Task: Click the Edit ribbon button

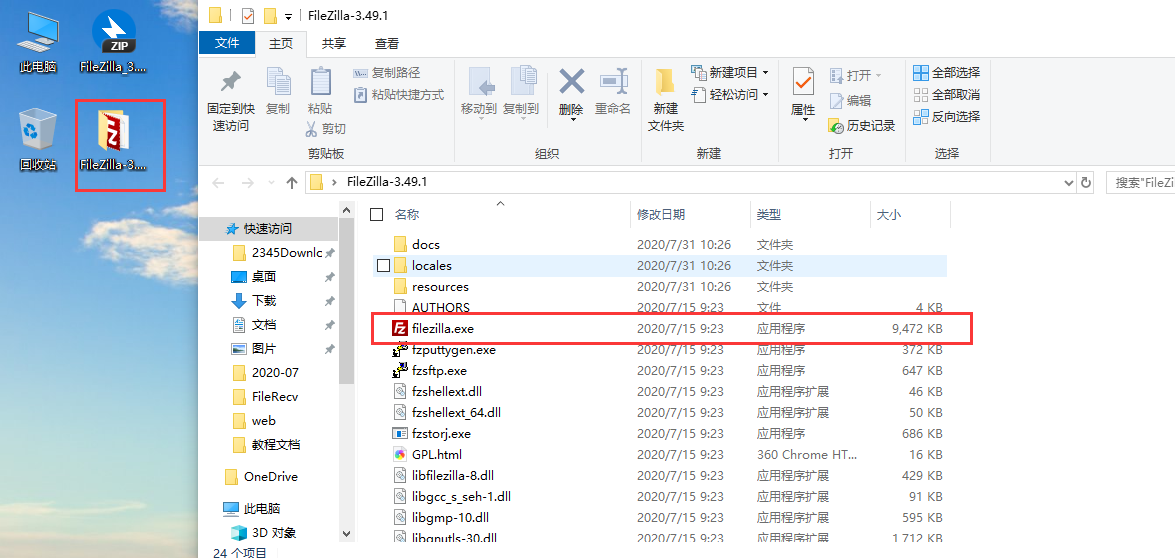Action: (x=850, y=101)
